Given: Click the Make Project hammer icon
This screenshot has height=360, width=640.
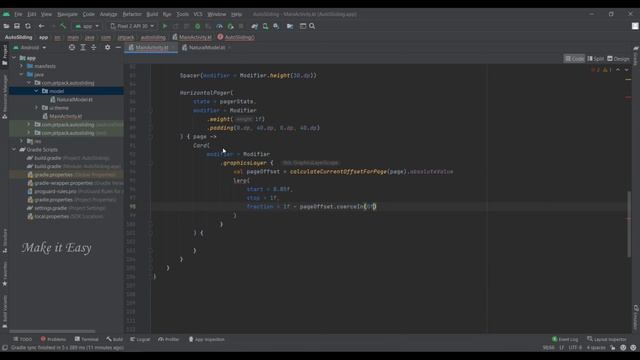Looking at the screenshot, I should tap(63, 26).
